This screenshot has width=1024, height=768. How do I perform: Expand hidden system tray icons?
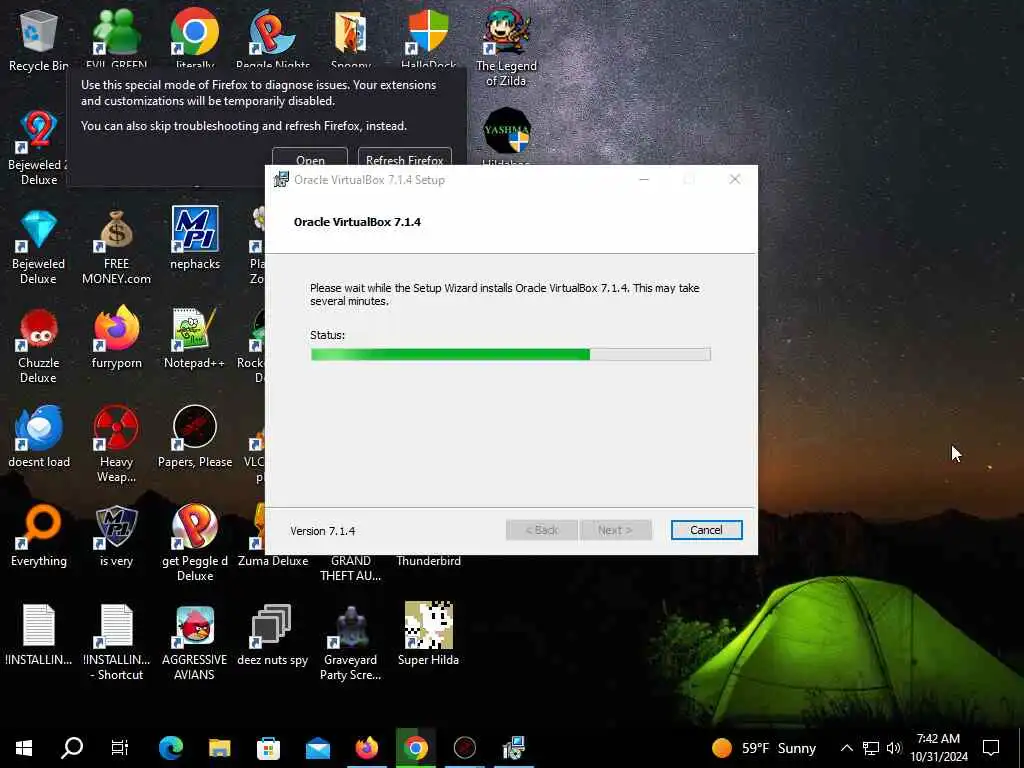point(846,748)
